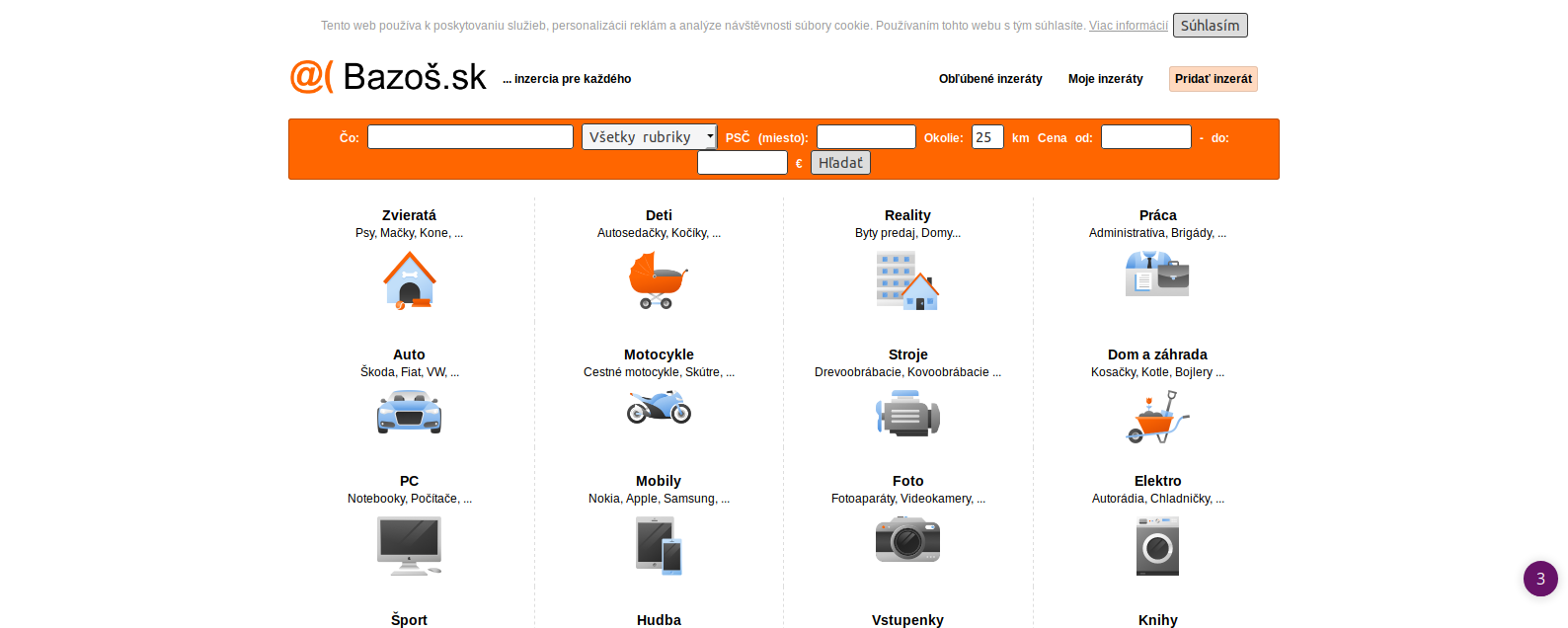
Task: Click the 'Autorádia, Chladničky, ...' subtext
Action: [1157, 499]
